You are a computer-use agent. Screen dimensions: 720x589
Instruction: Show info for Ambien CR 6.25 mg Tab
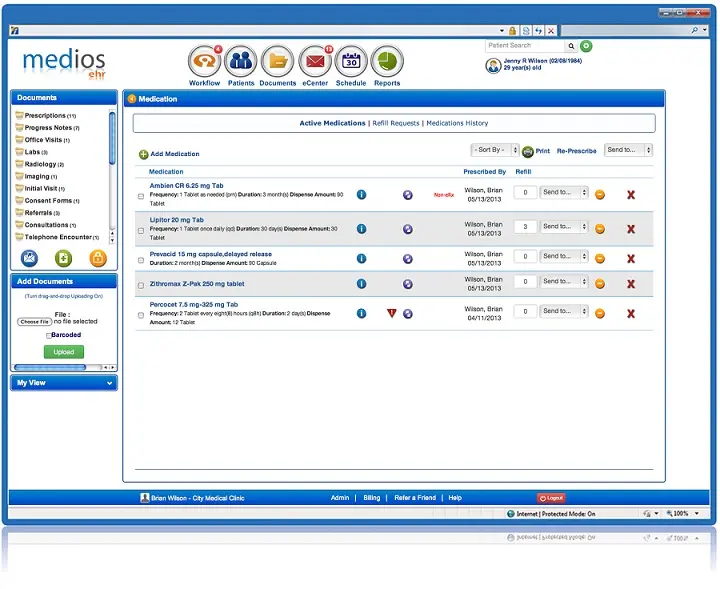(x=361, y=195)
